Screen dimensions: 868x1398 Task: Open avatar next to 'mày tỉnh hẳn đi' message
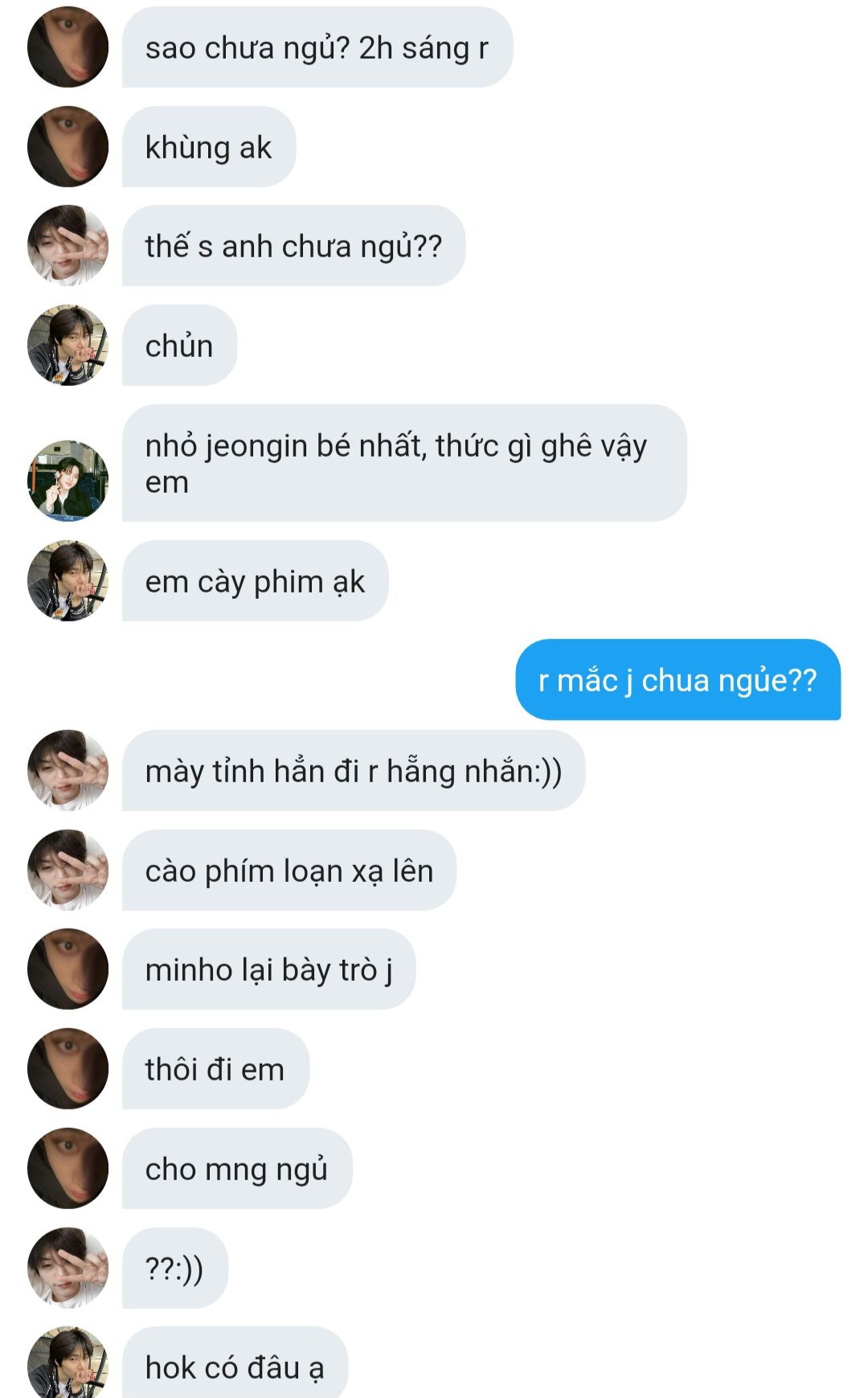point(68,770)
